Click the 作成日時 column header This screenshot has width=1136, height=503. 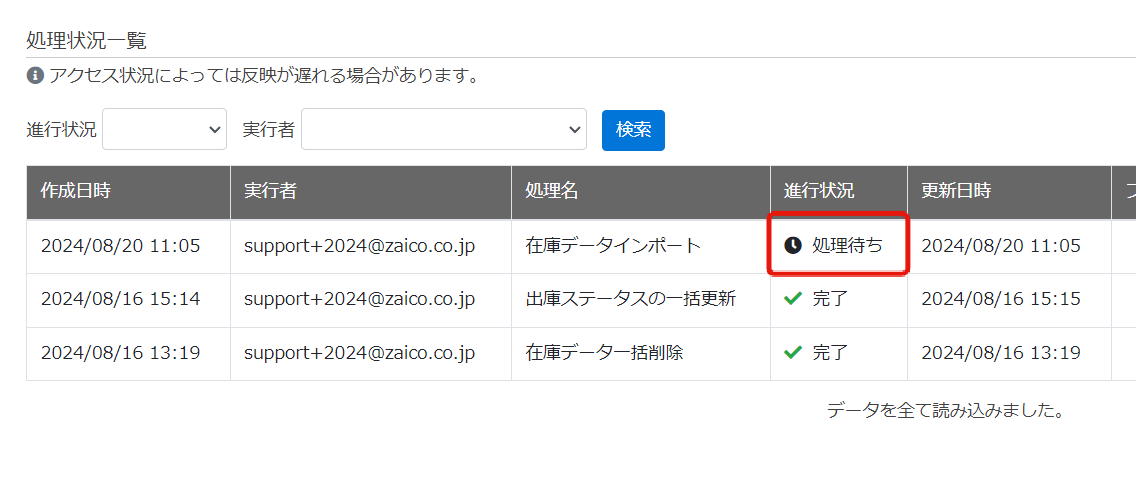tap(128, 192)
